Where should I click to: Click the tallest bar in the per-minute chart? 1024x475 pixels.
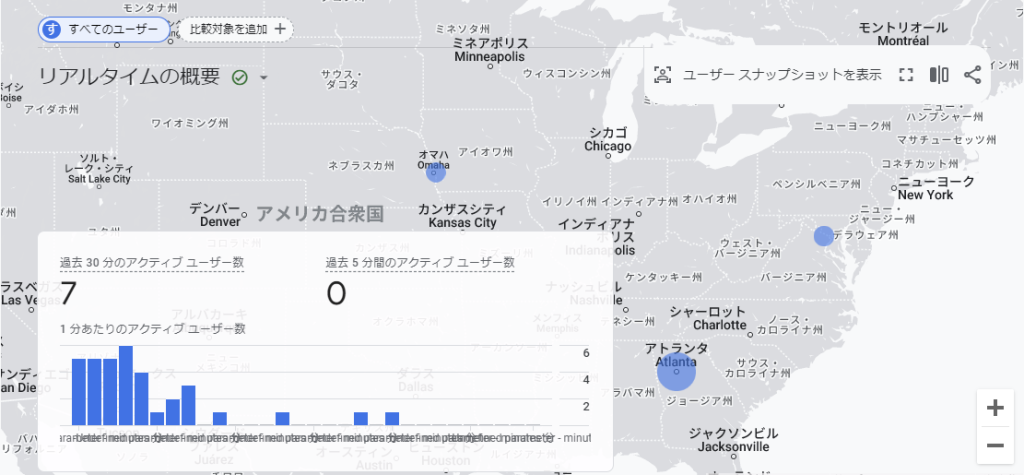pos(126,386)
